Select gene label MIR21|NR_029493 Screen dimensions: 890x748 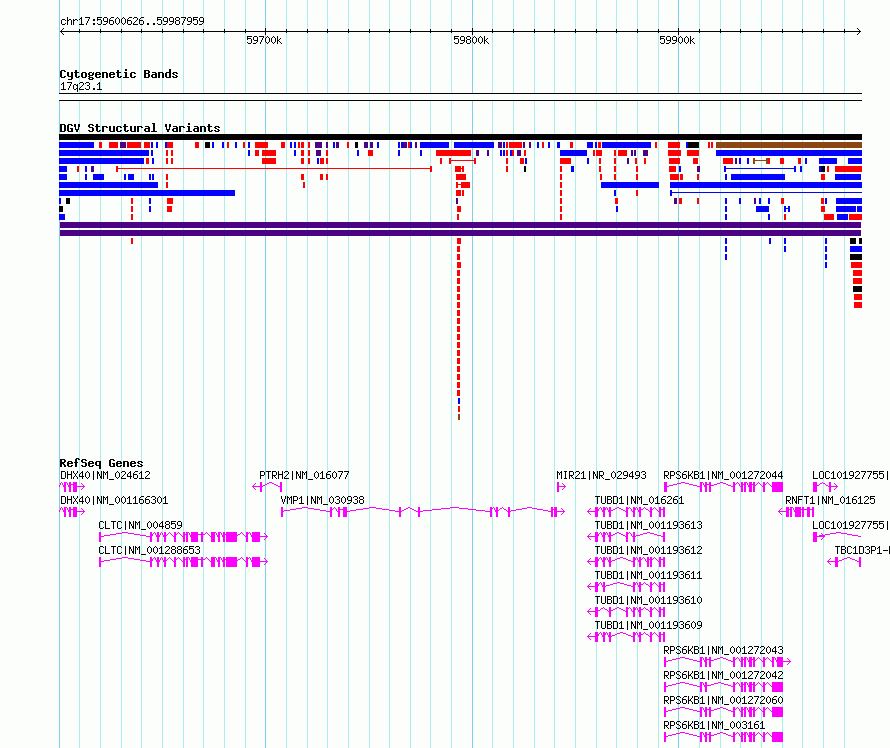pos(601,475)
